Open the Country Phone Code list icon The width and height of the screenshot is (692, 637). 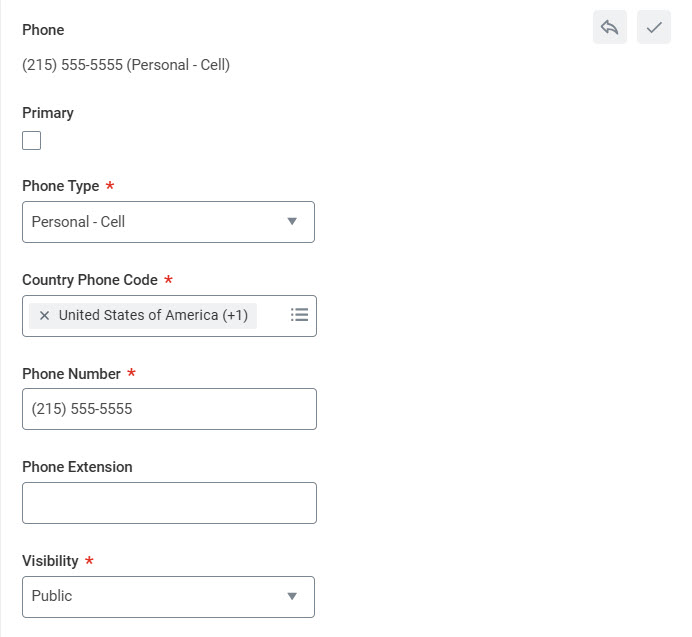click(x=299, y=315)
